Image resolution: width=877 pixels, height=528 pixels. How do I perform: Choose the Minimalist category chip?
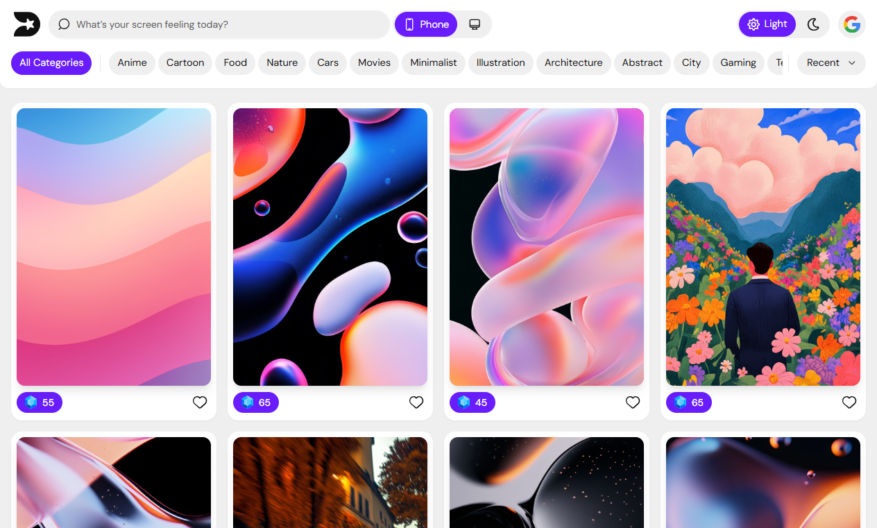[x=433, y=63]
